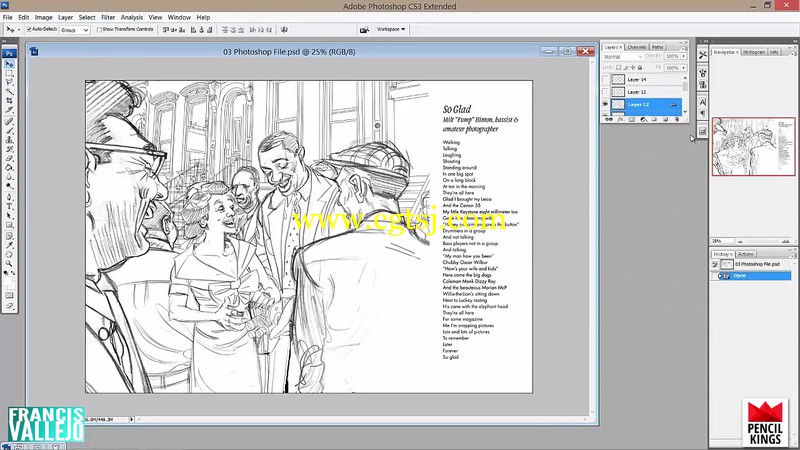Select the Clone Stamp tool

coord(9,140)
